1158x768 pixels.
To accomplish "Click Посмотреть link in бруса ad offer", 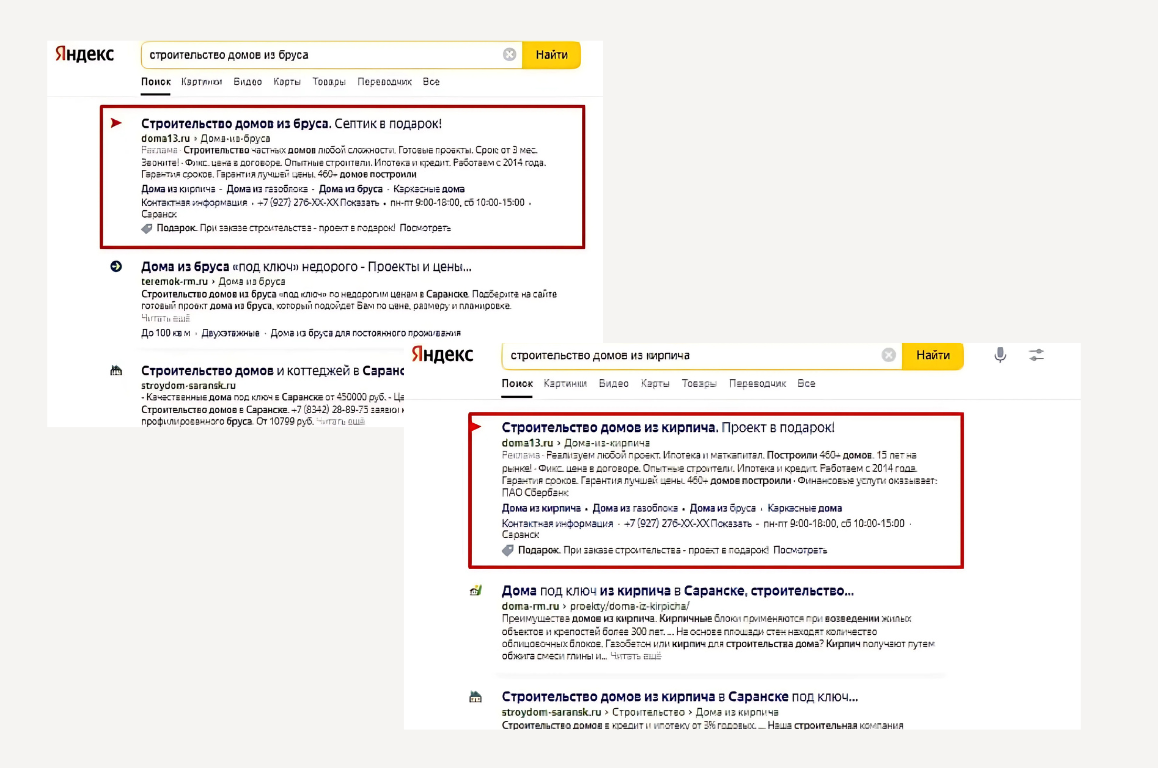I will point(425,228).
